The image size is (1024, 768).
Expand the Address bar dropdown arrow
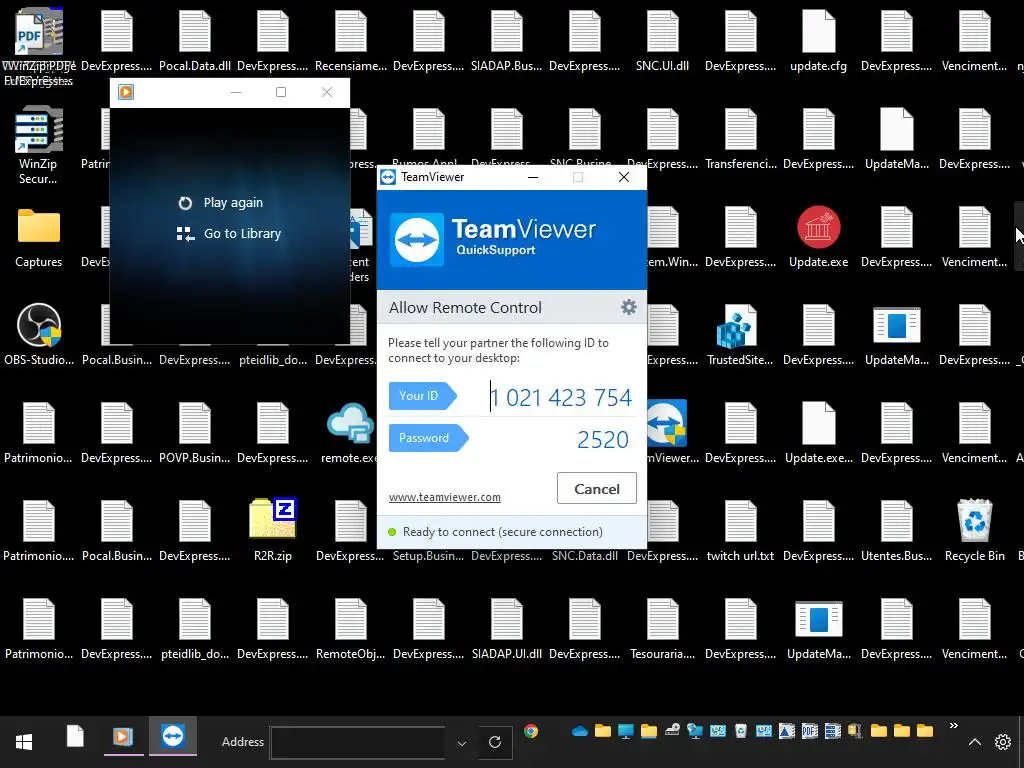[462, 743]
